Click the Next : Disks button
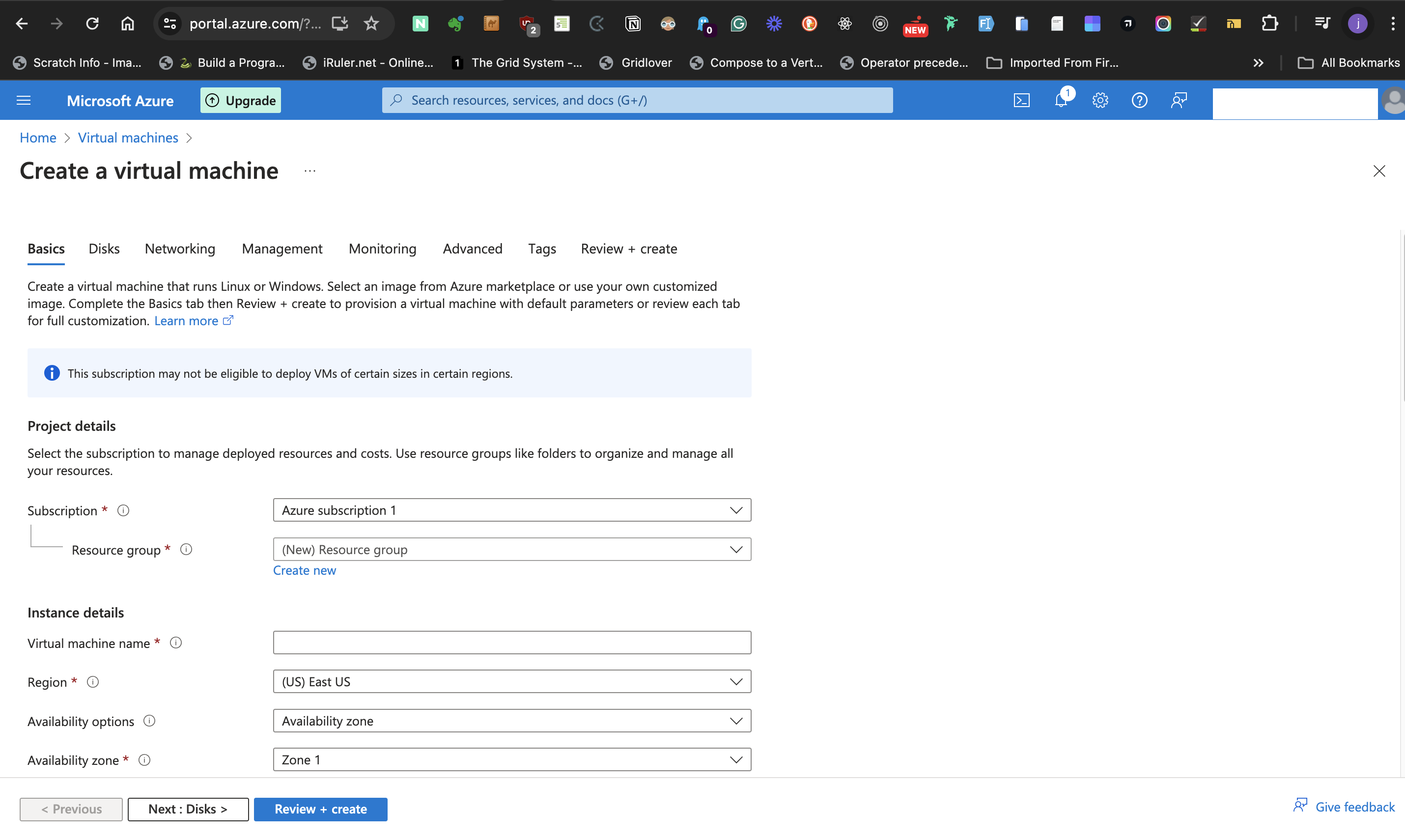 [188, 809]
